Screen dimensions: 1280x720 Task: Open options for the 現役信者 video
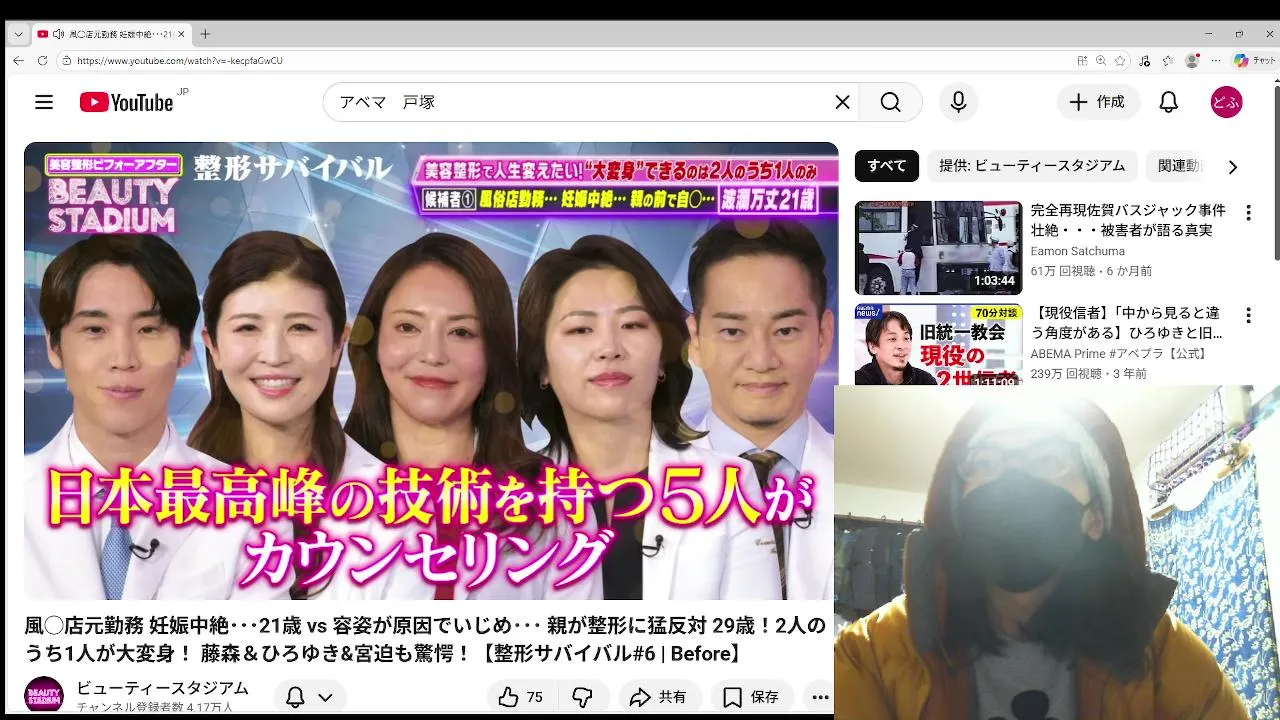[1247, 316]
